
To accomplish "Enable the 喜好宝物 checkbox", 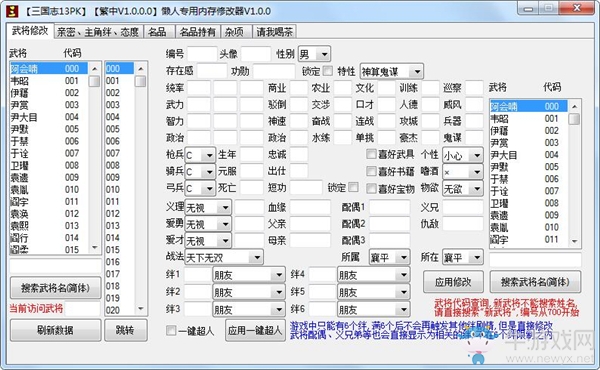I will (371, 188).
